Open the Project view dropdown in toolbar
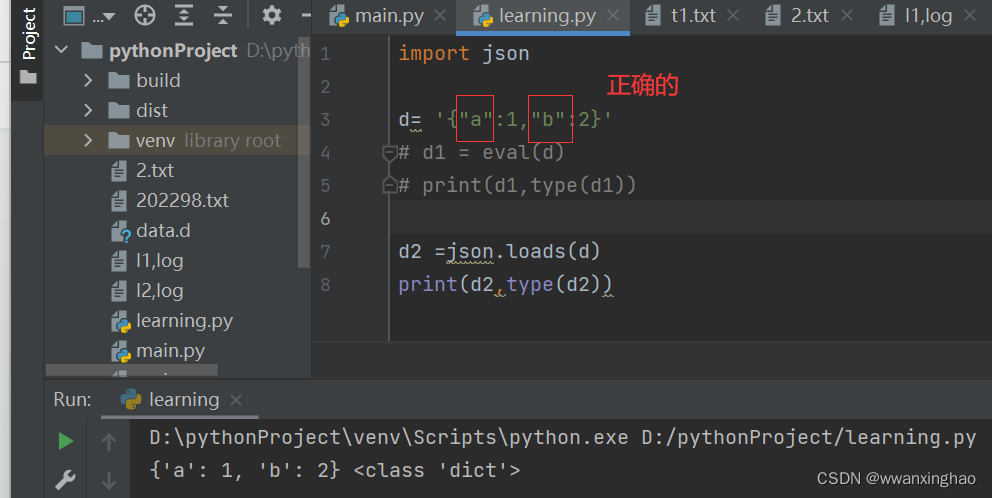This screenshot has height=498, width=992. 89,16
